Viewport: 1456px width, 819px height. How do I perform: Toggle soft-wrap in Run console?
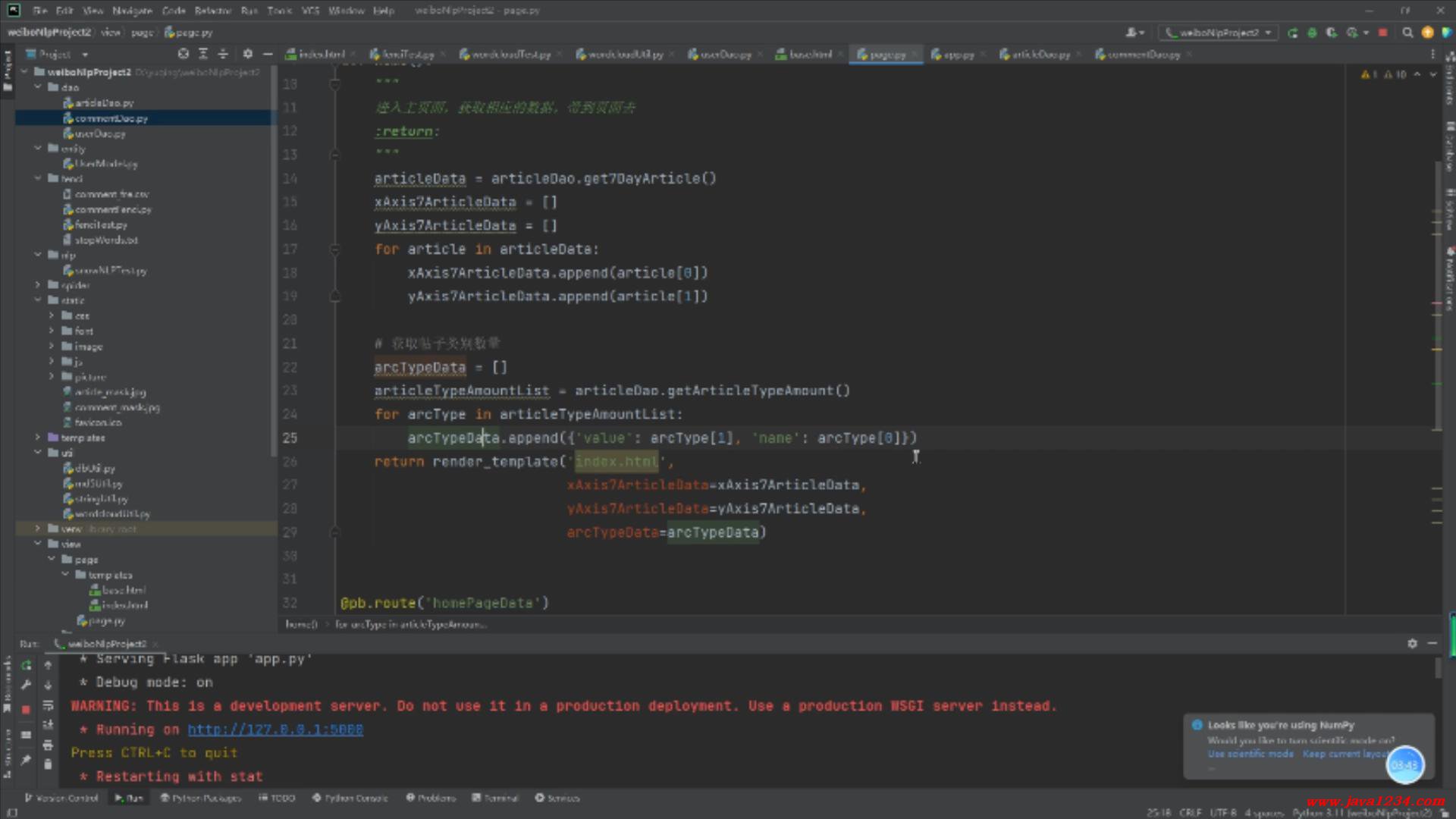(48, 705)
